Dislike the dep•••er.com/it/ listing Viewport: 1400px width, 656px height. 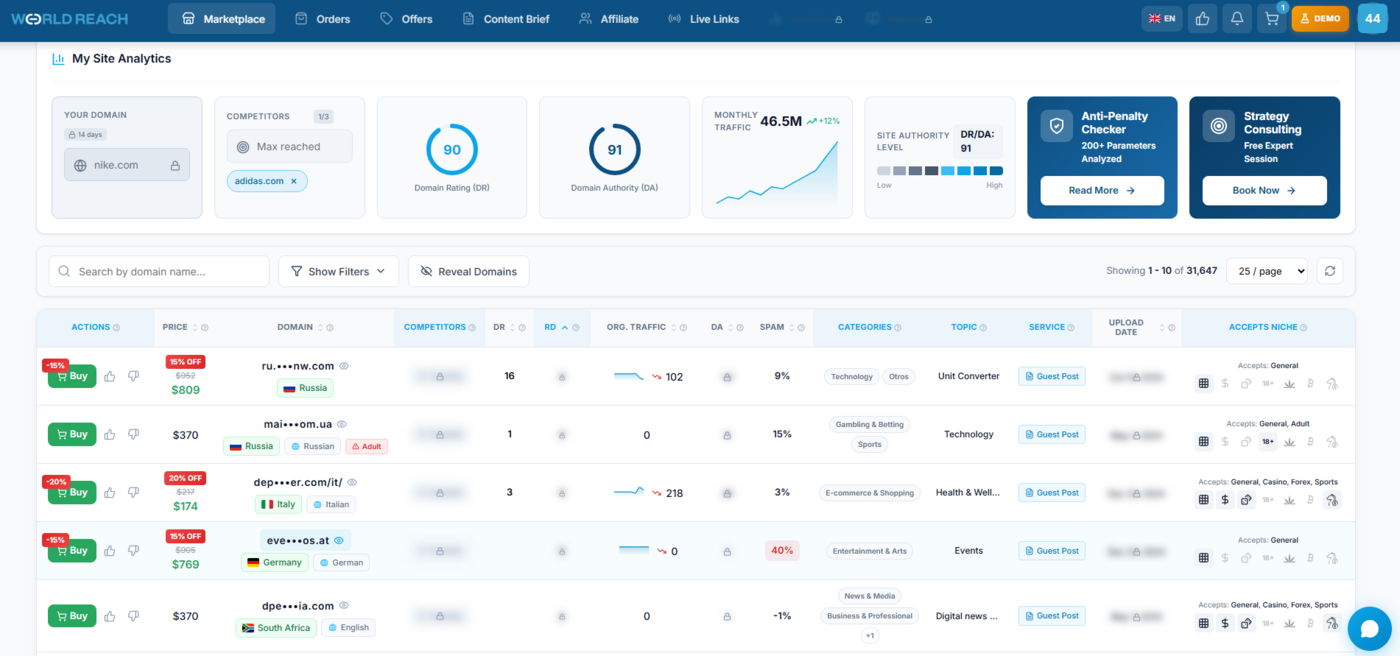[133, 492]
